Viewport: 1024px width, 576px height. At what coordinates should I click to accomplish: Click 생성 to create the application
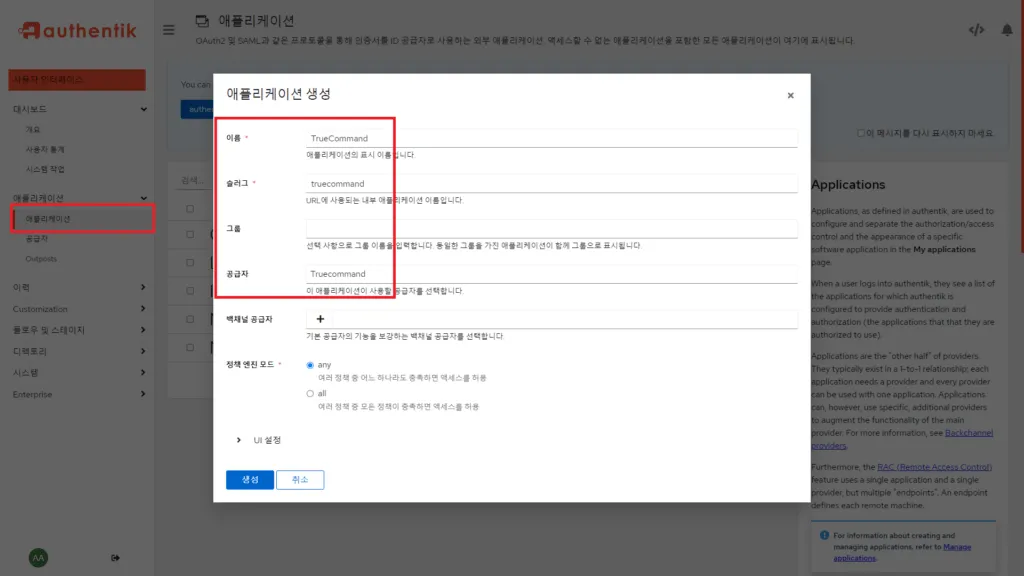(x=249, y=479)
